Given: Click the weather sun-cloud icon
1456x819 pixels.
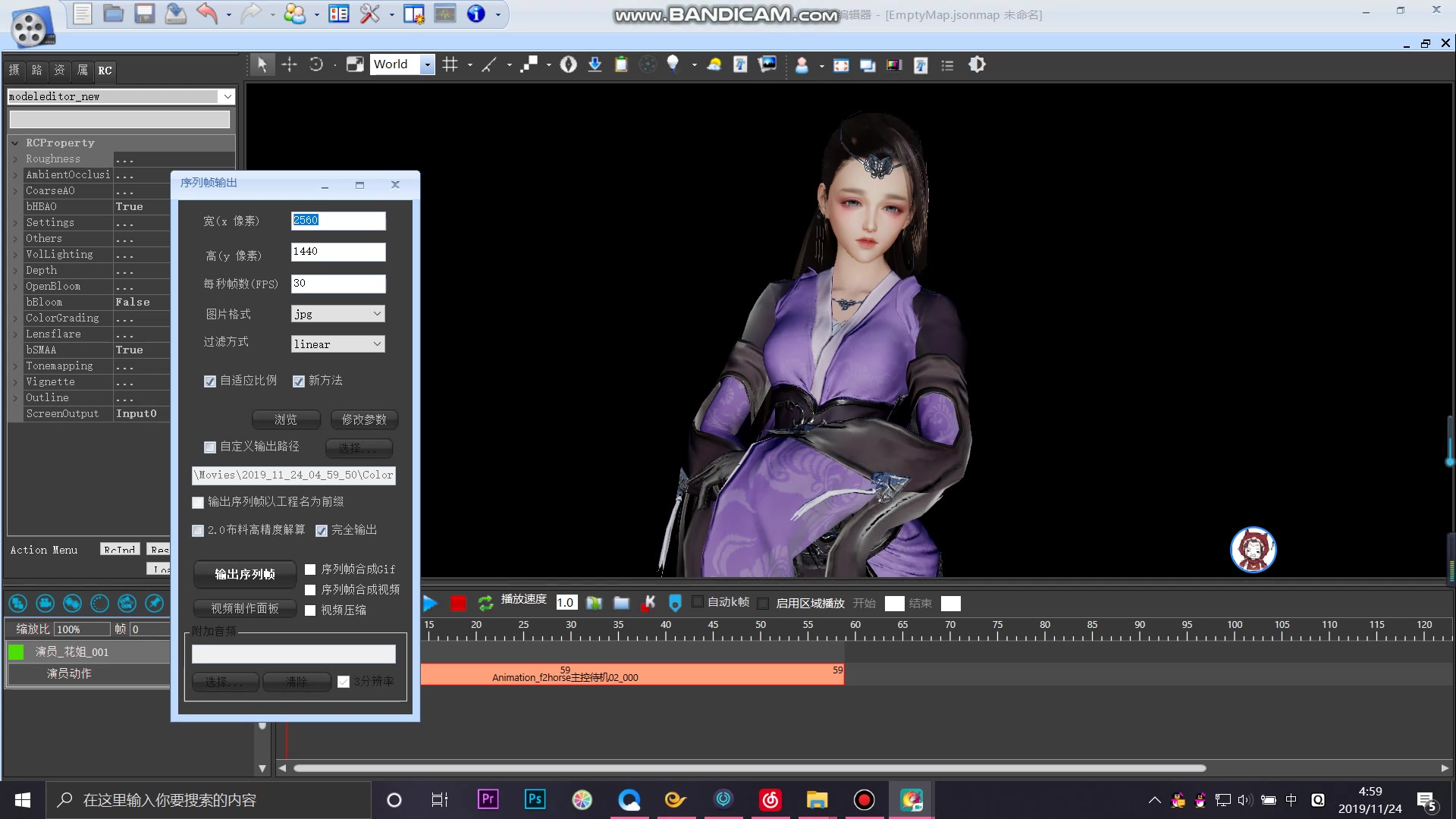Looking at the screenshot, I should [714, 64].
